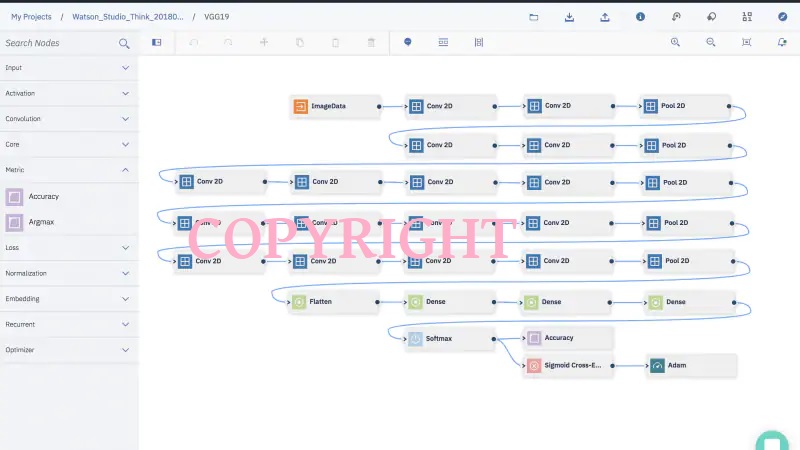Screen dimensions: 800x450
Task: Go to My Projects breadcrumb
Action: 31,17
